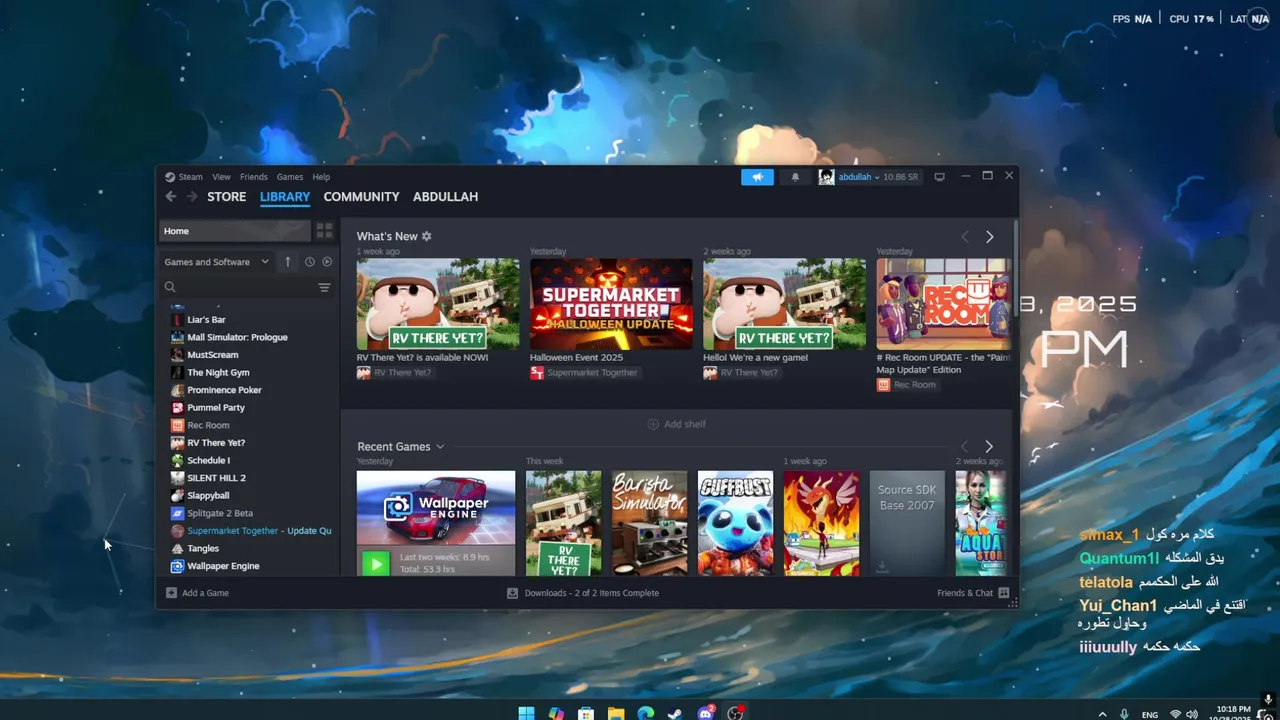Open Discord from the taskbar

point(706,713)
